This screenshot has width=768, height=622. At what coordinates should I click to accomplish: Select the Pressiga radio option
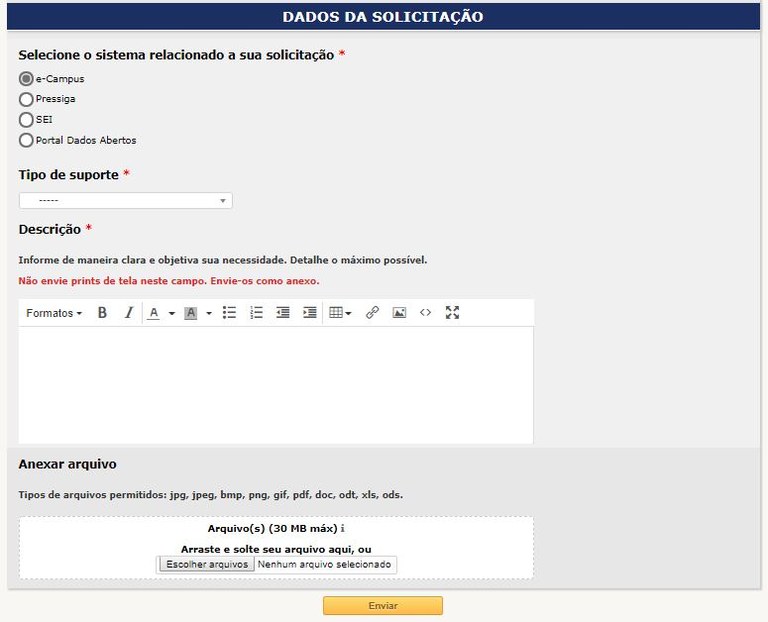click(x=27, y=99)
